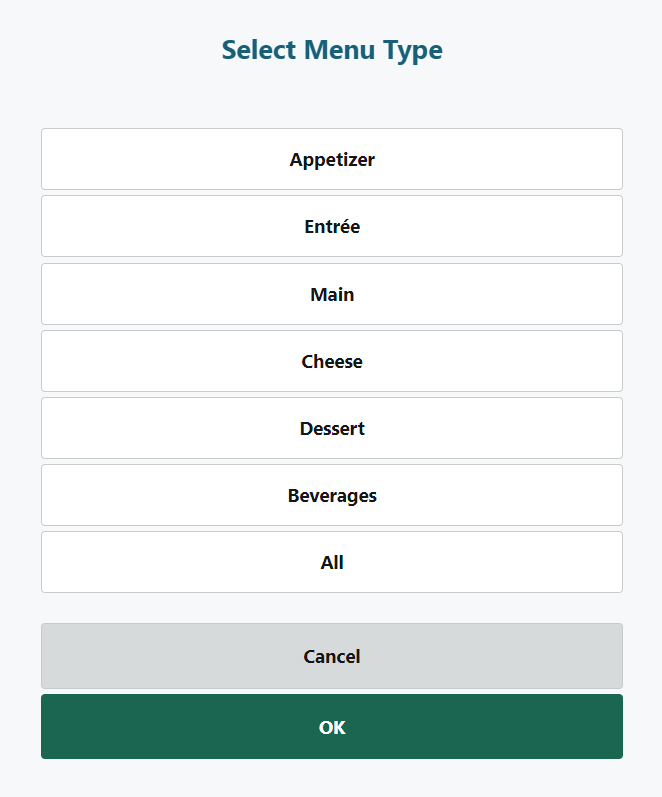
Task: Select Beverages from the options
Action: point(332,495)
